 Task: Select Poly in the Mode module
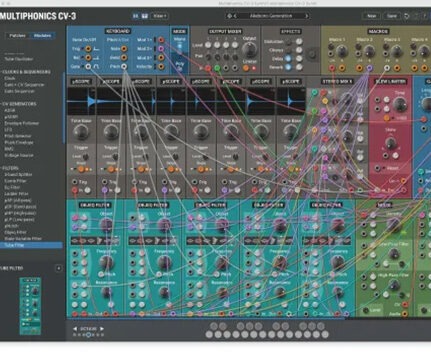tap(179, 66)
